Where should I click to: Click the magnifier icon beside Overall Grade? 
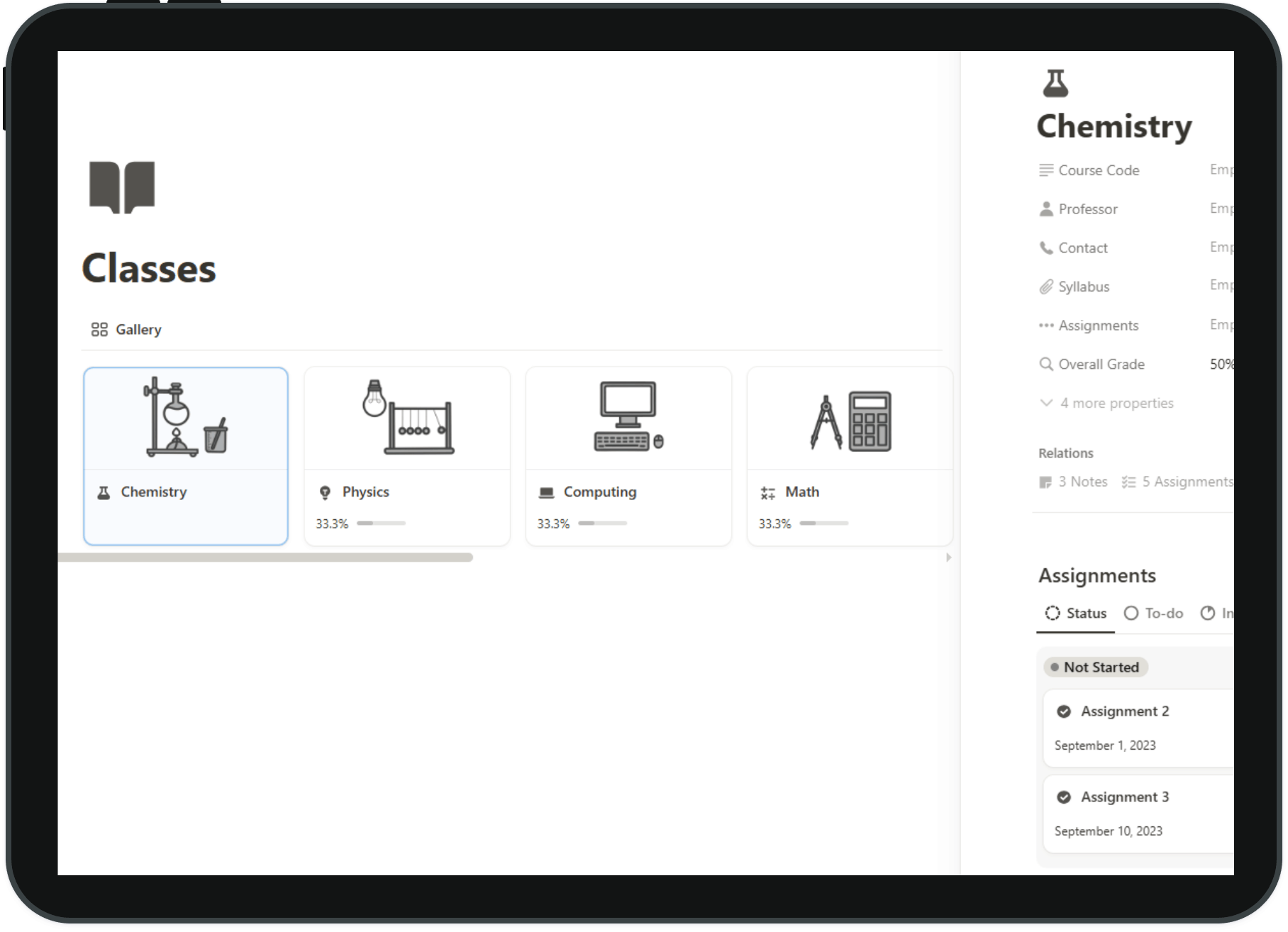click(x=1046, y=365)
